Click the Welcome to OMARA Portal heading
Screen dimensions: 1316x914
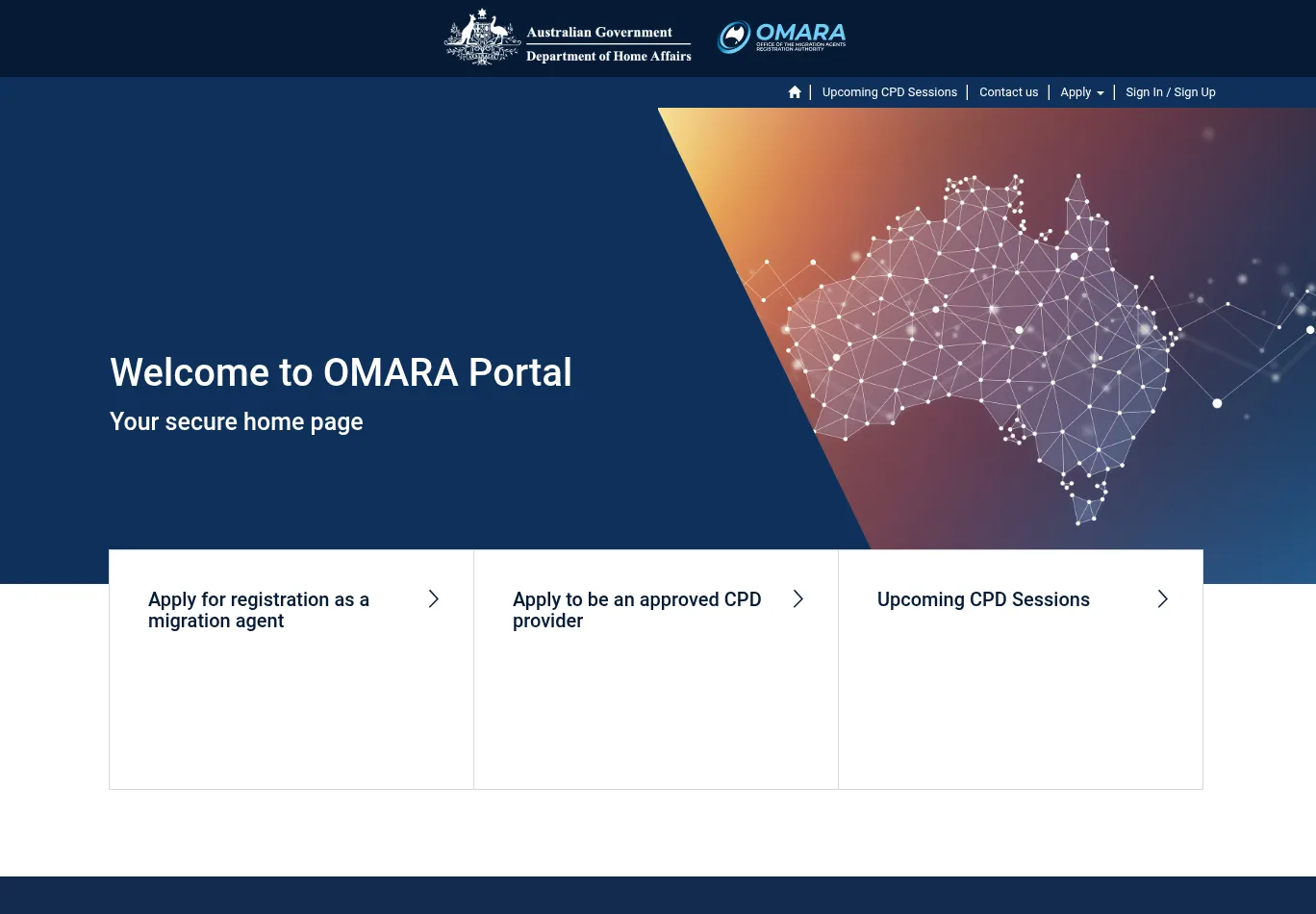341,372
